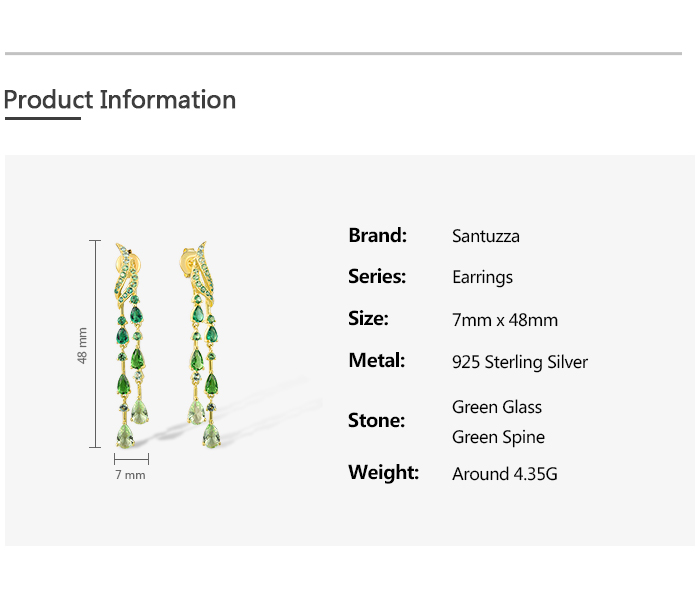Click the left earring image

pyautogui.click(x=130, y=340)
